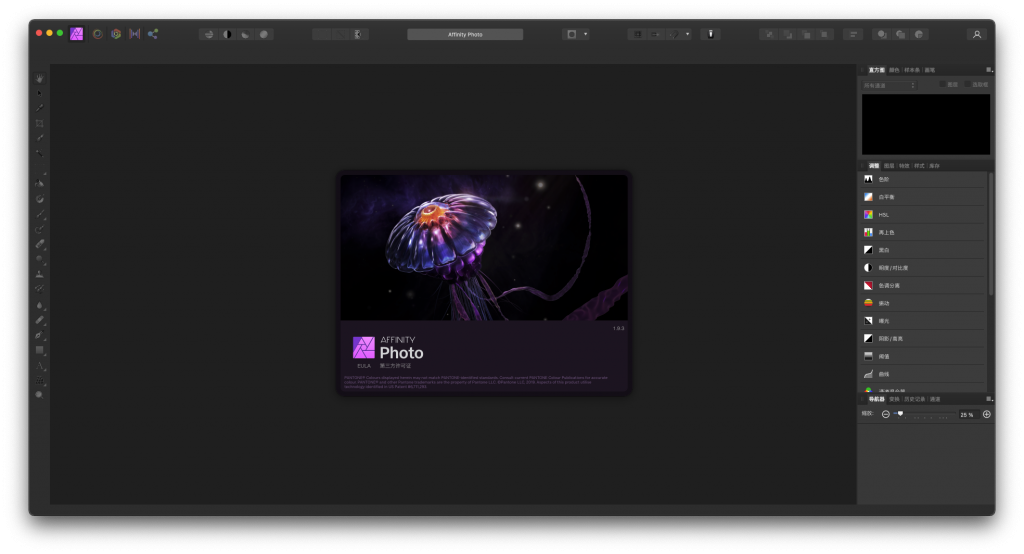Switch to the 画笔 tab
This screenshot has width=1024, height=554.
pyautogui.click(x=929, y=70)
